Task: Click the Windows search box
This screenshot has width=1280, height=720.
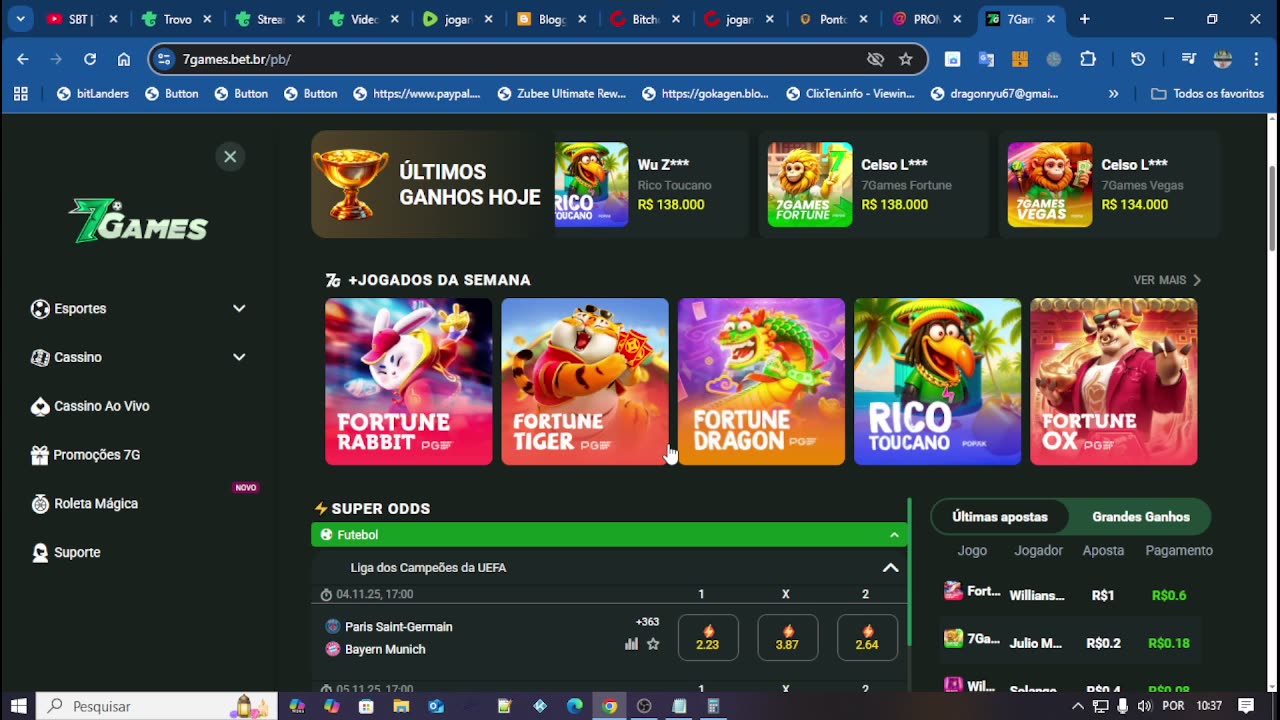Action: pos(157,706)
